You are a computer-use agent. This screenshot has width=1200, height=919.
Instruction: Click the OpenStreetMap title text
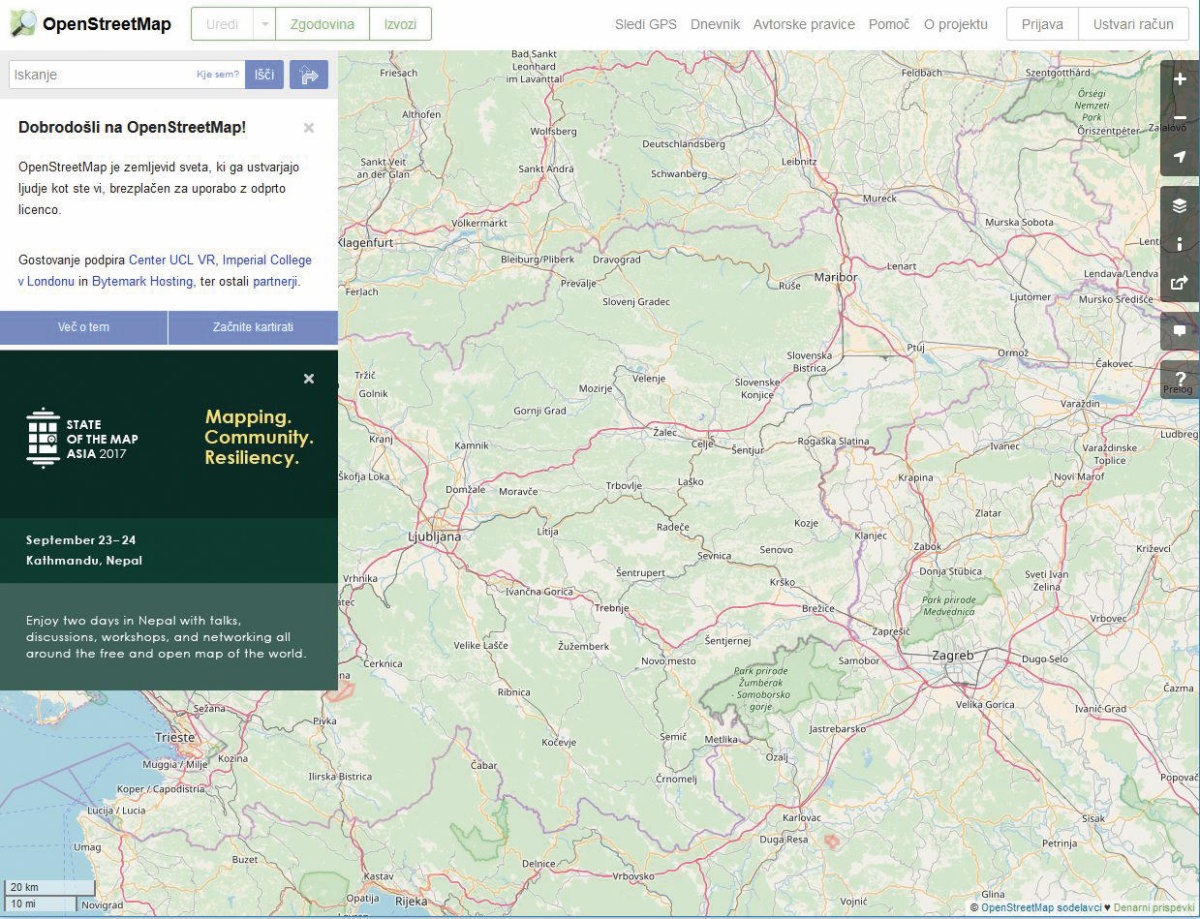click(x=107, y=24)
